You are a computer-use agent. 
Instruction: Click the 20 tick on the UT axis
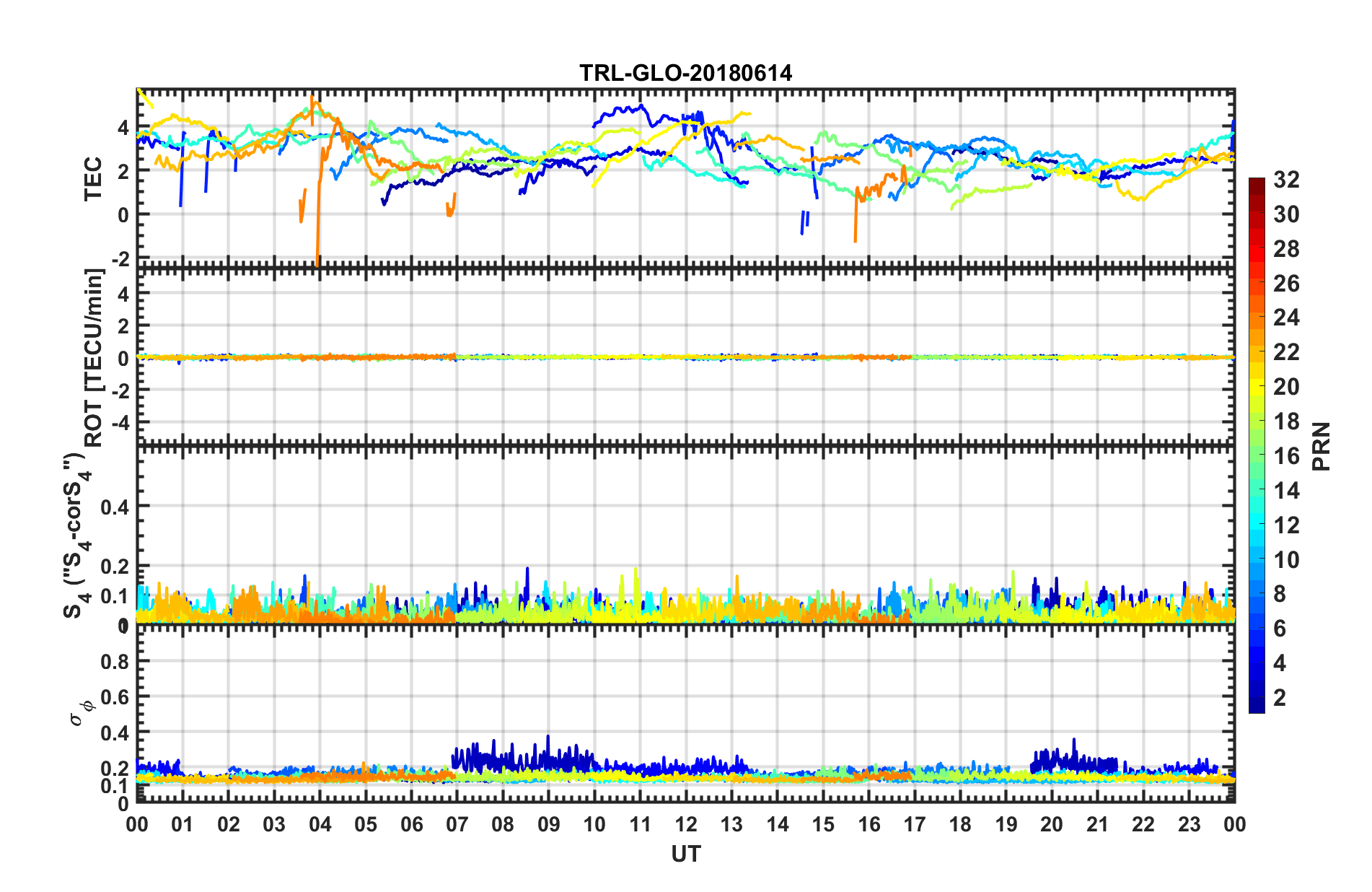(x=1052, y=824)
